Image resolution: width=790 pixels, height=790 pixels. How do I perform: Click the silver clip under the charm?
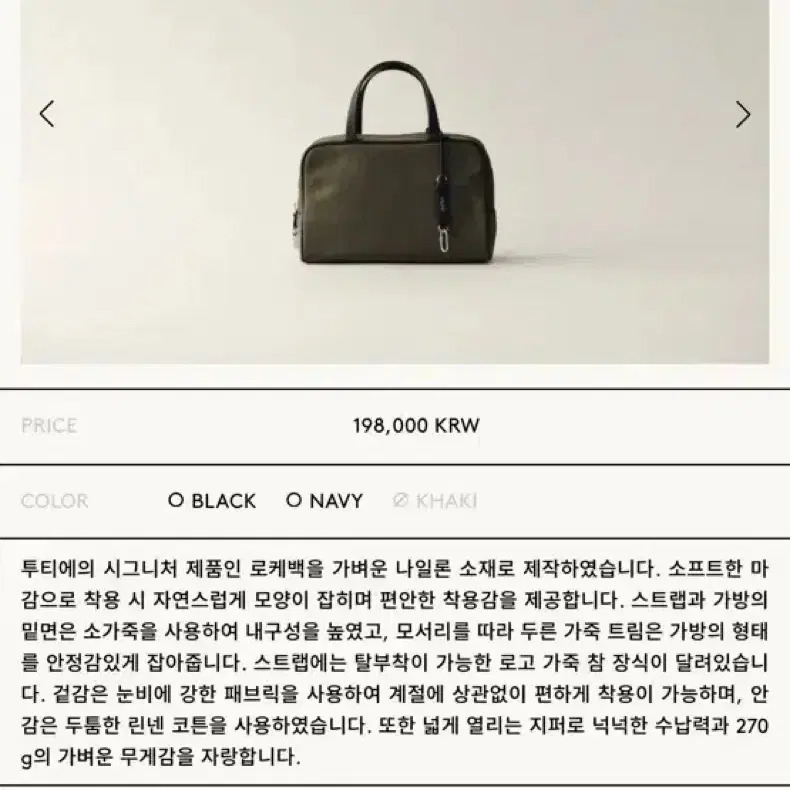(x=444, y=241)
